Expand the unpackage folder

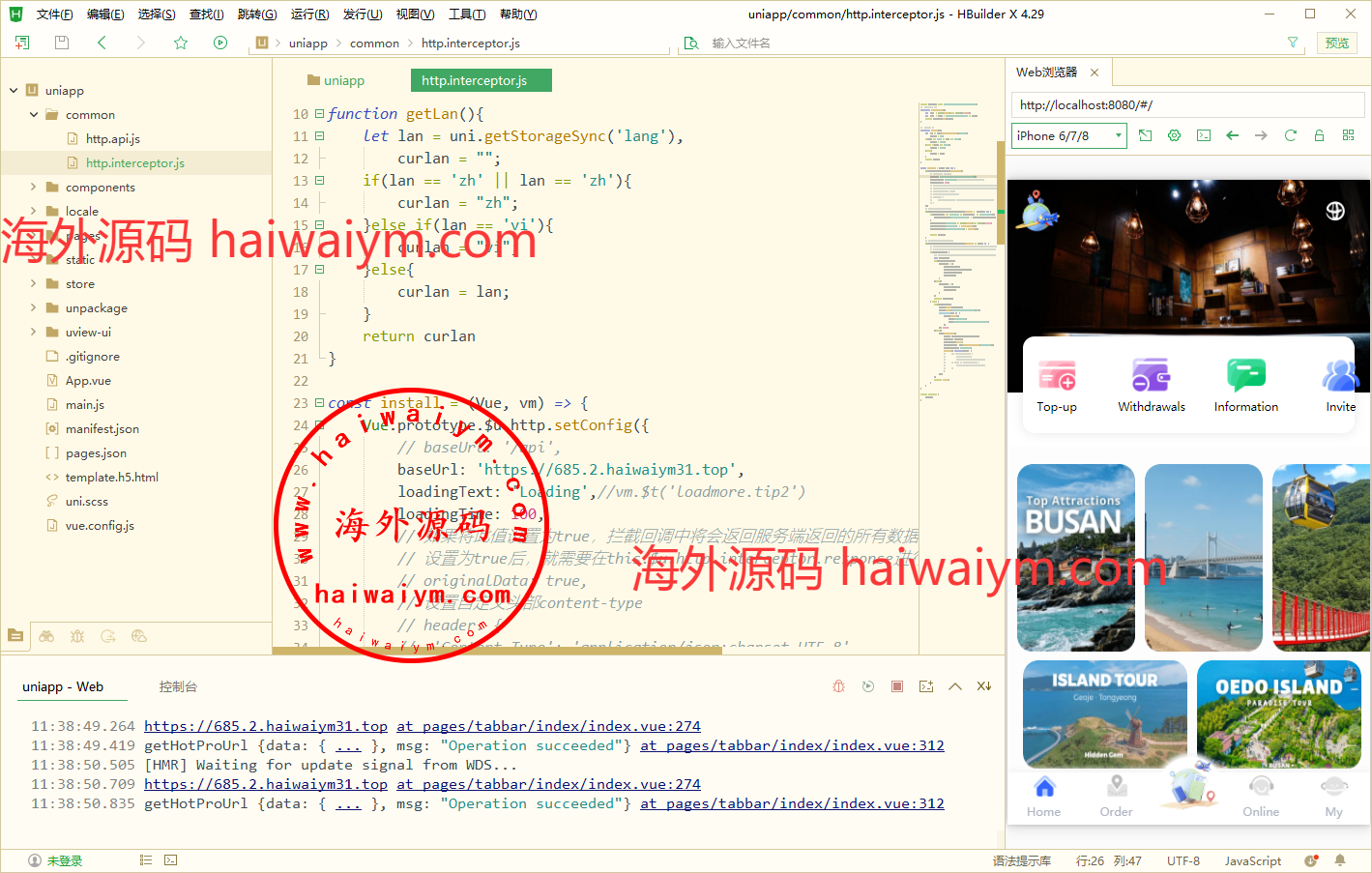pyautogui.click(x=33, y=308)
